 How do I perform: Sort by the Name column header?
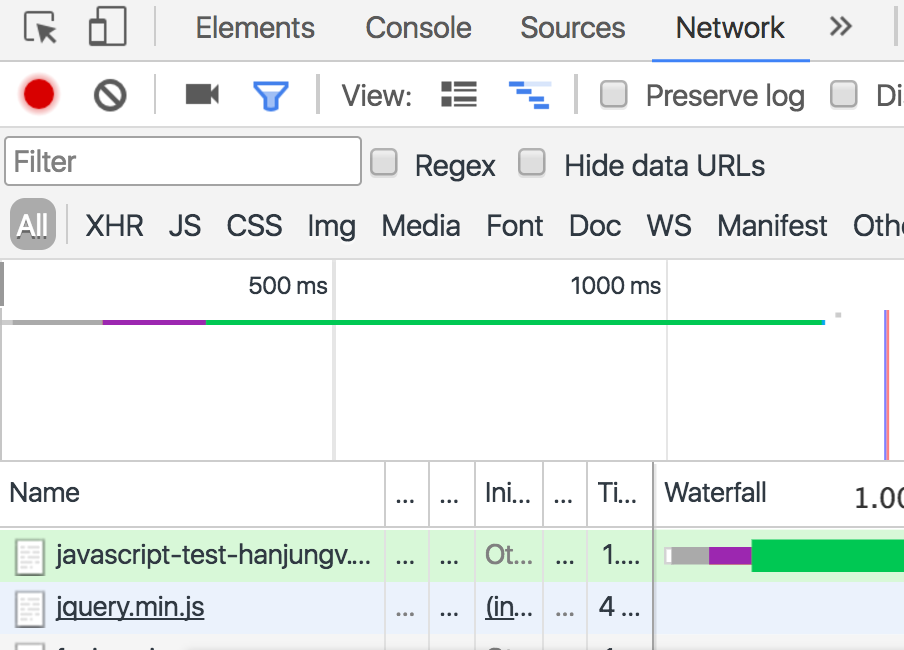(193, 494)
